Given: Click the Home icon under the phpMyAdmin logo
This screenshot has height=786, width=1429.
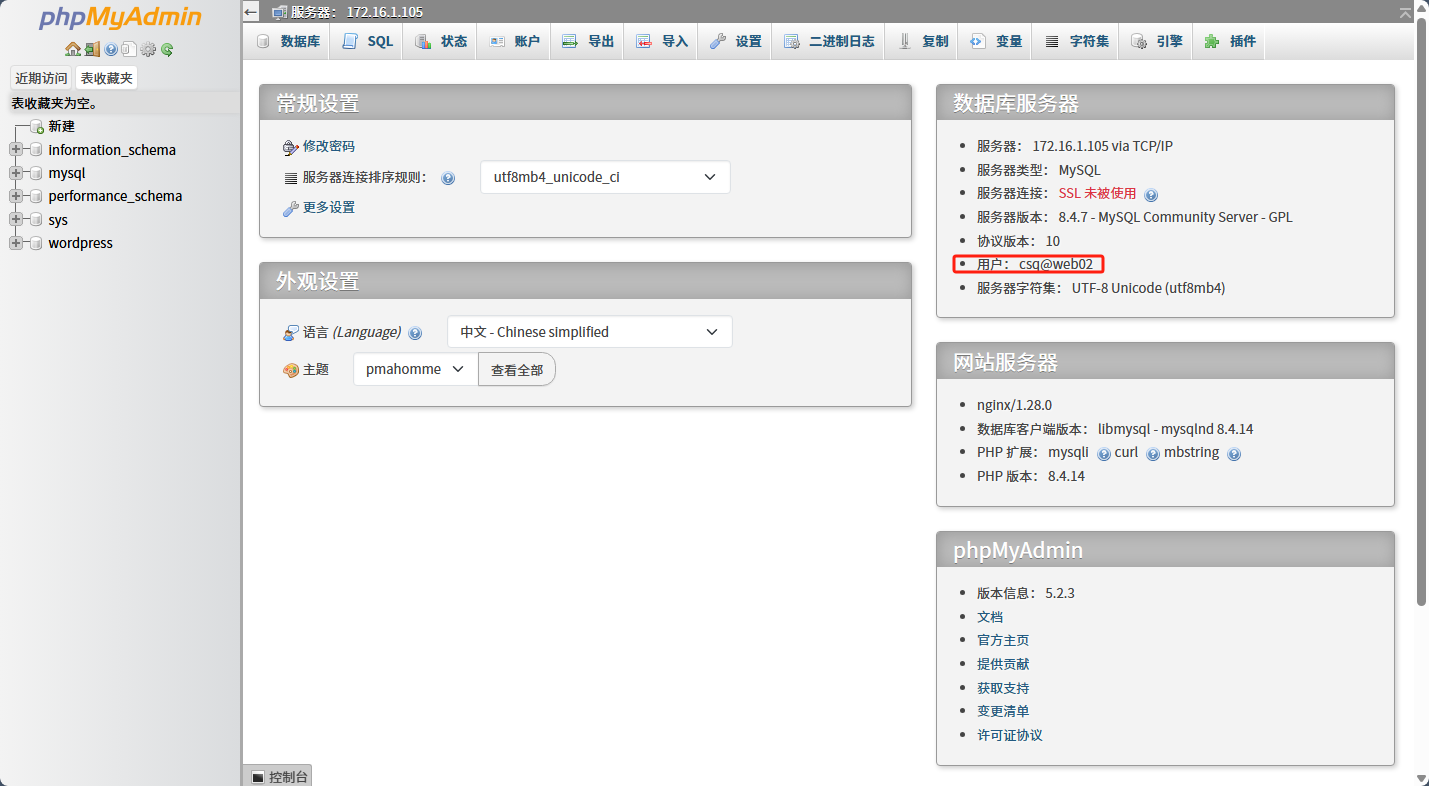Looking at the screenshot, I should tap(72, 49).
